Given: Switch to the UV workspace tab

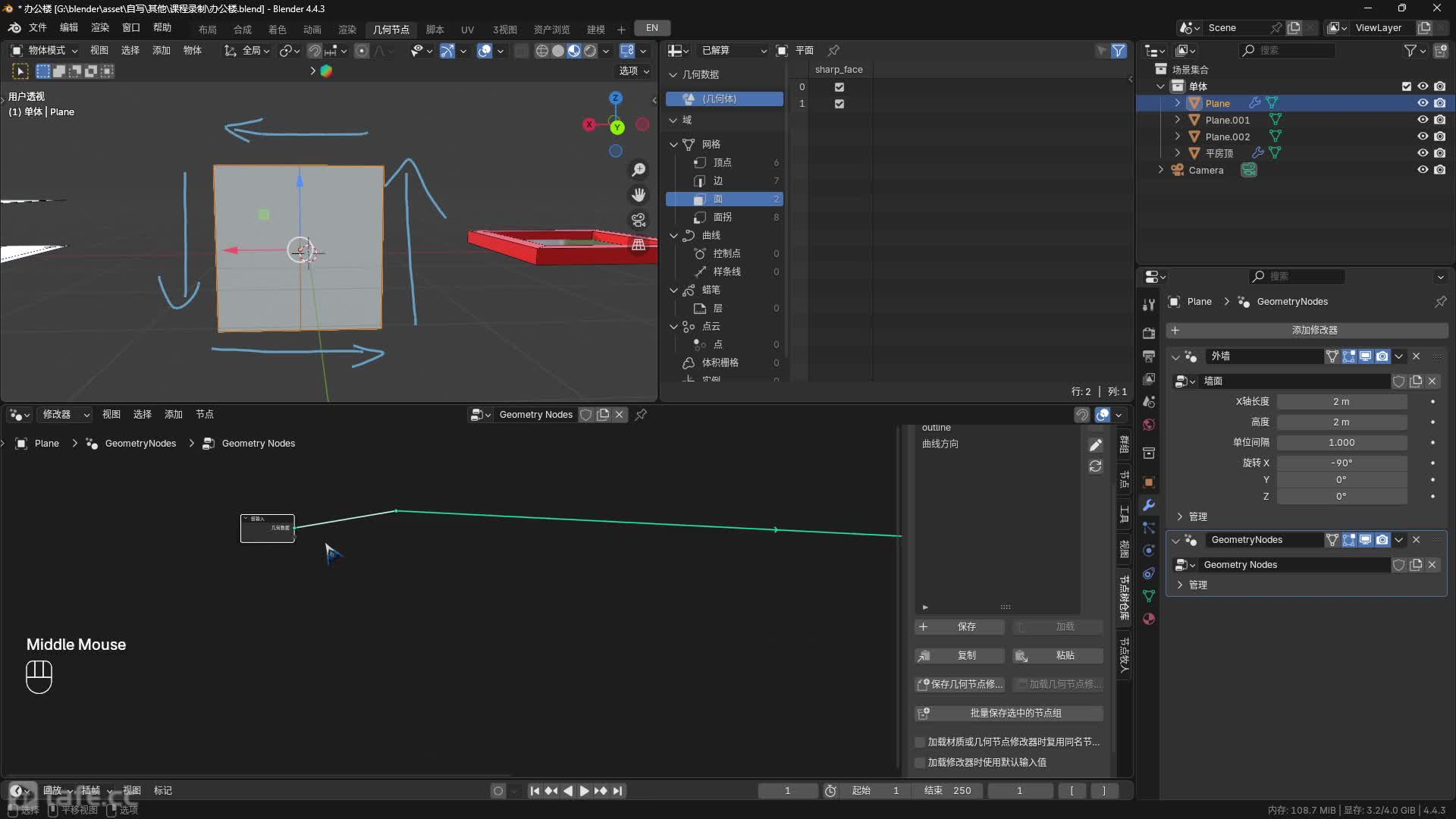Looking at the screenshot, I should [467, 30].
